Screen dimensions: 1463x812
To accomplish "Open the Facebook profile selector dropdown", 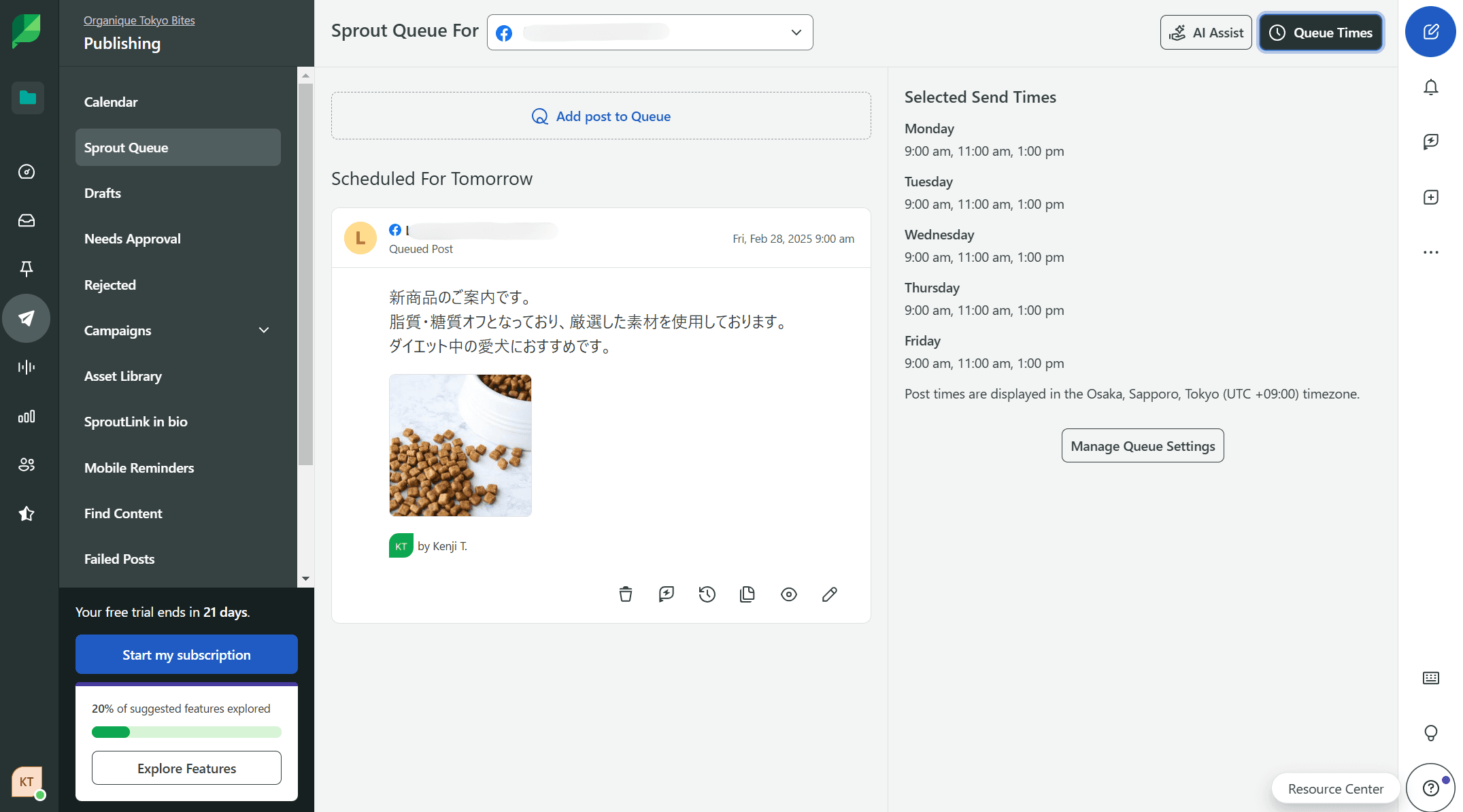I will coord(650,33).
